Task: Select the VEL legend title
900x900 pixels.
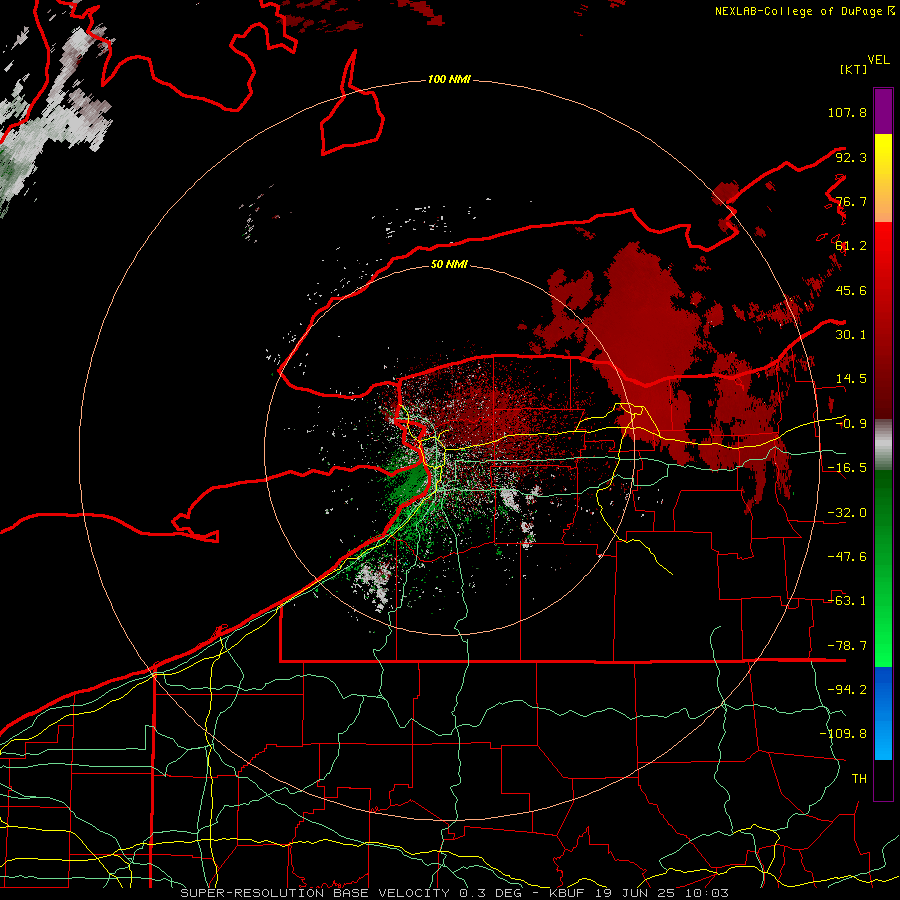Action: pos(878,60)
